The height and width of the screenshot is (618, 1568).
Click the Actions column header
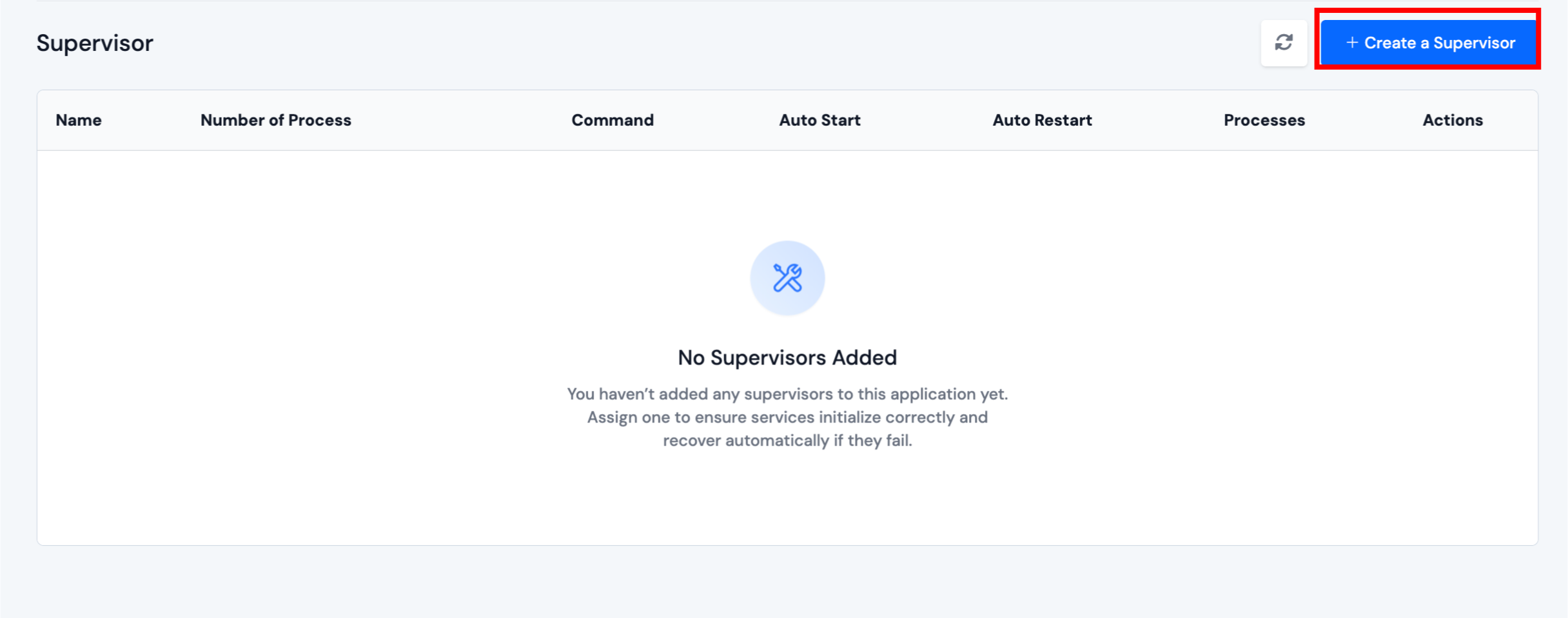point(1453,120)
